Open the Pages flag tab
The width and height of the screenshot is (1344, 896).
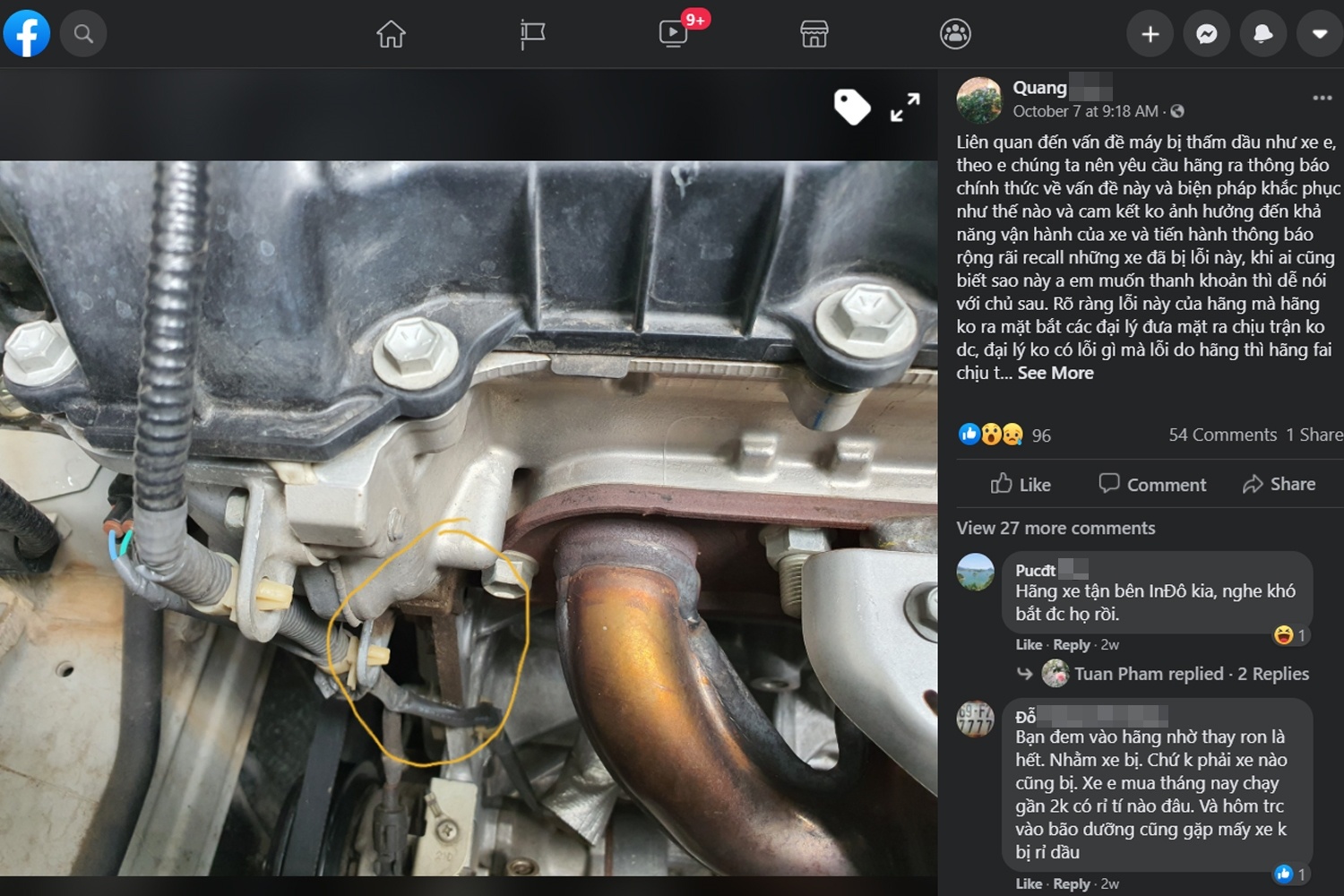[x=532, y=34]
